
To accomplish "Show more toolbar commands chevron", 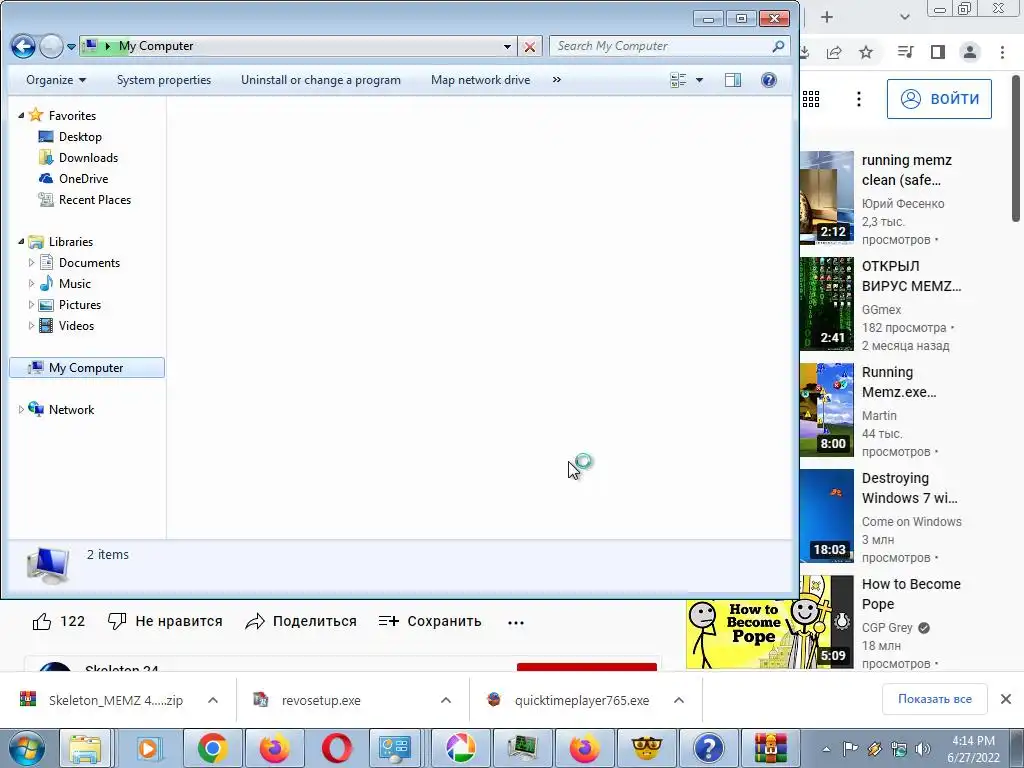I will pyautogui.click(x=556, y=80).
